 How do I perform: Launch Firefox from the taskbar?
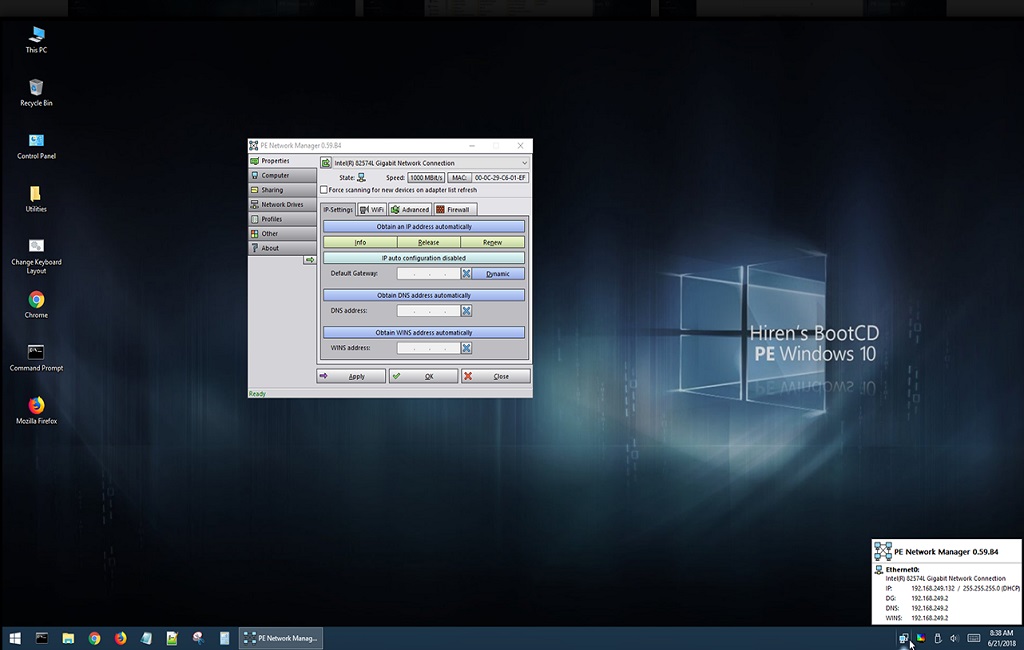click(x=121, y=638)
